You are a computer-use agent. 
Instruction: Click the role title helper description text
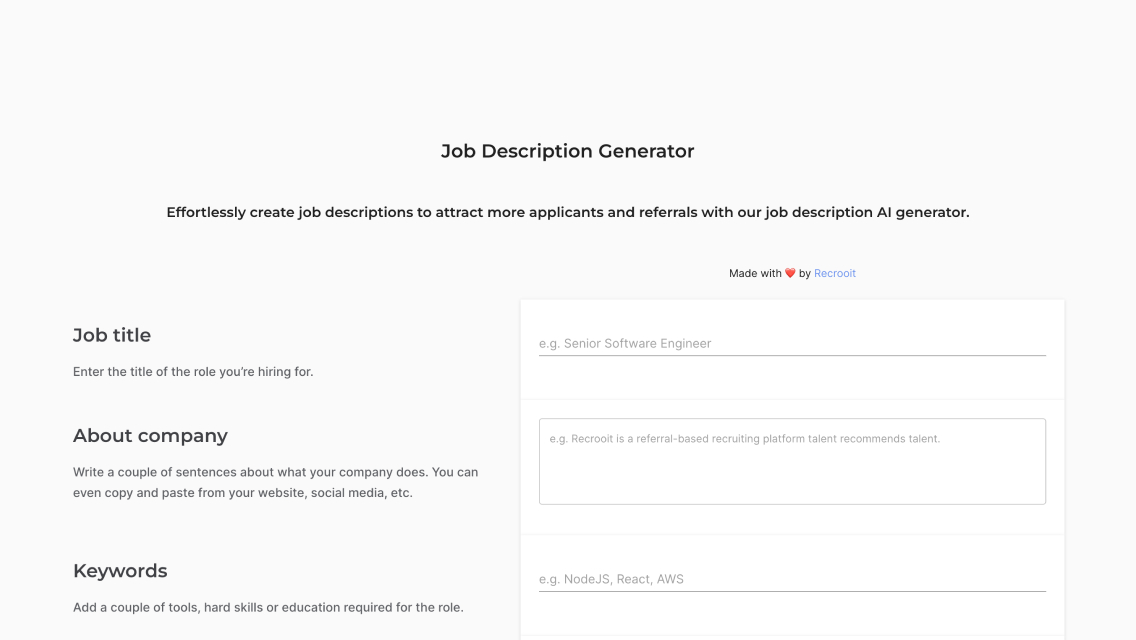click(x=192, y=371)
